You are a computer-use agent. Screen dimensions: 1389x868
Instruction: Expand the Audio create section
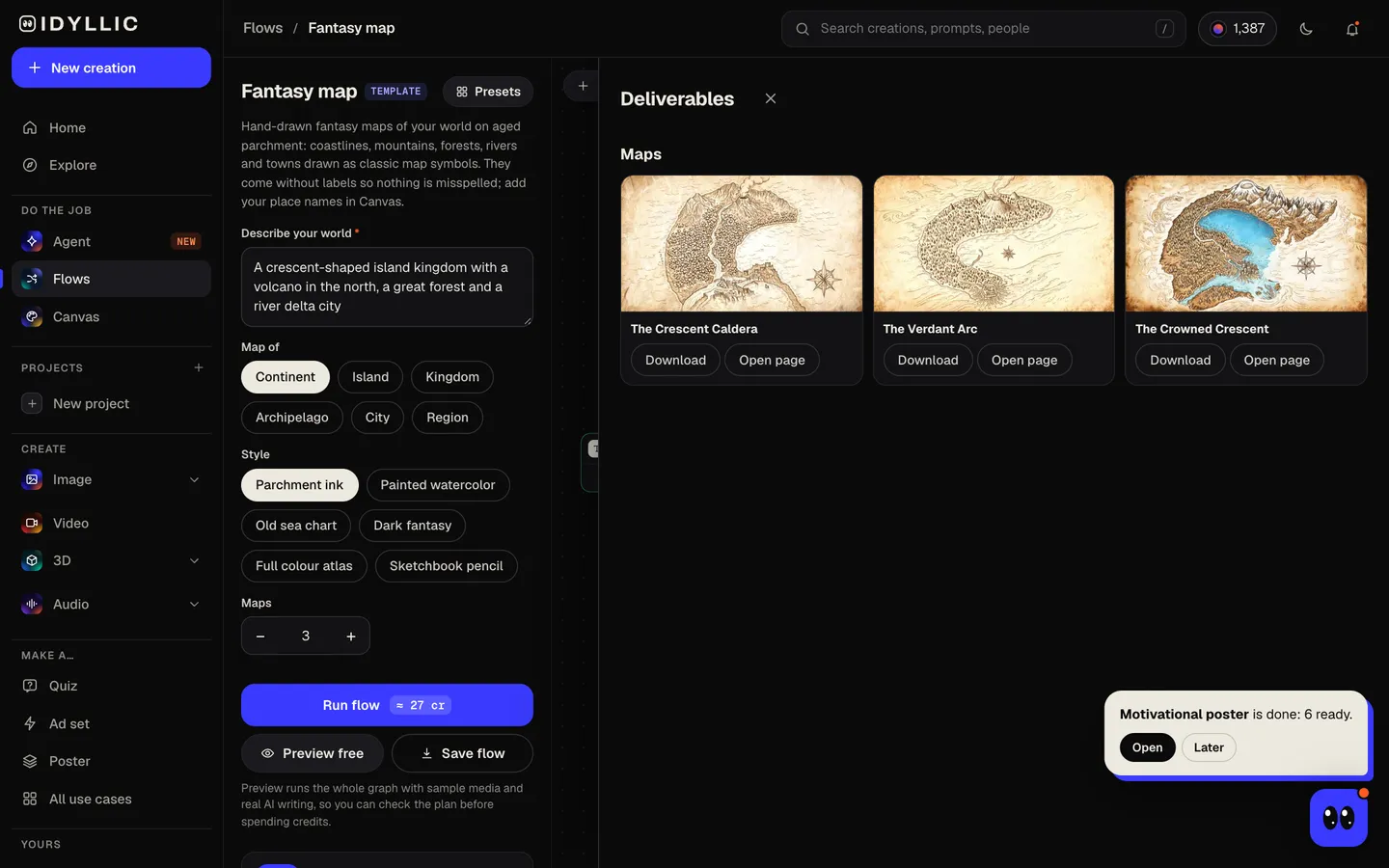click(194, 604)
